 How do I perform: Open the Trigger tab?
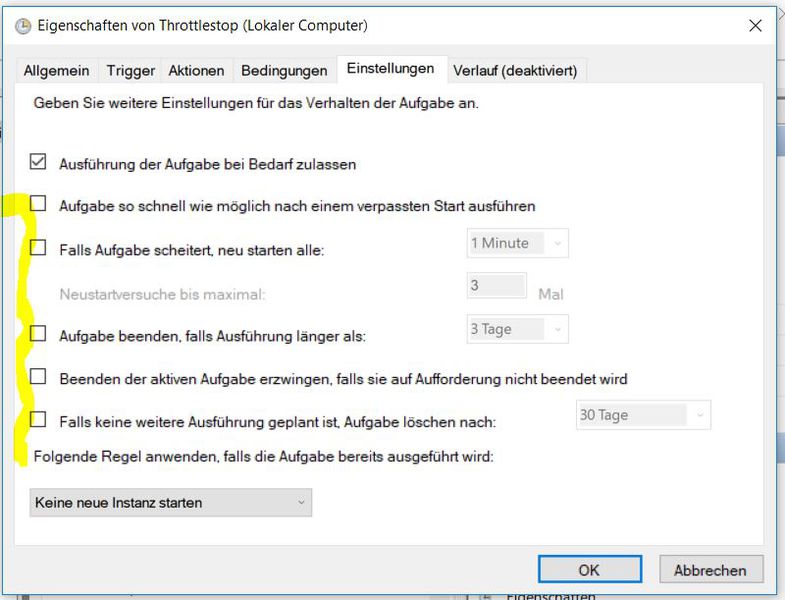(x=130, y=71)
